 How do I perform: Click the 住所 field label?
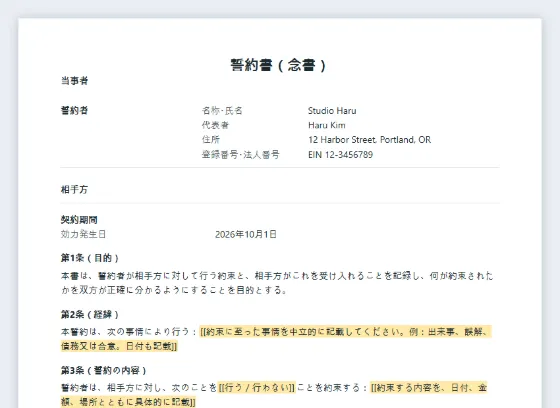(211, 140)
